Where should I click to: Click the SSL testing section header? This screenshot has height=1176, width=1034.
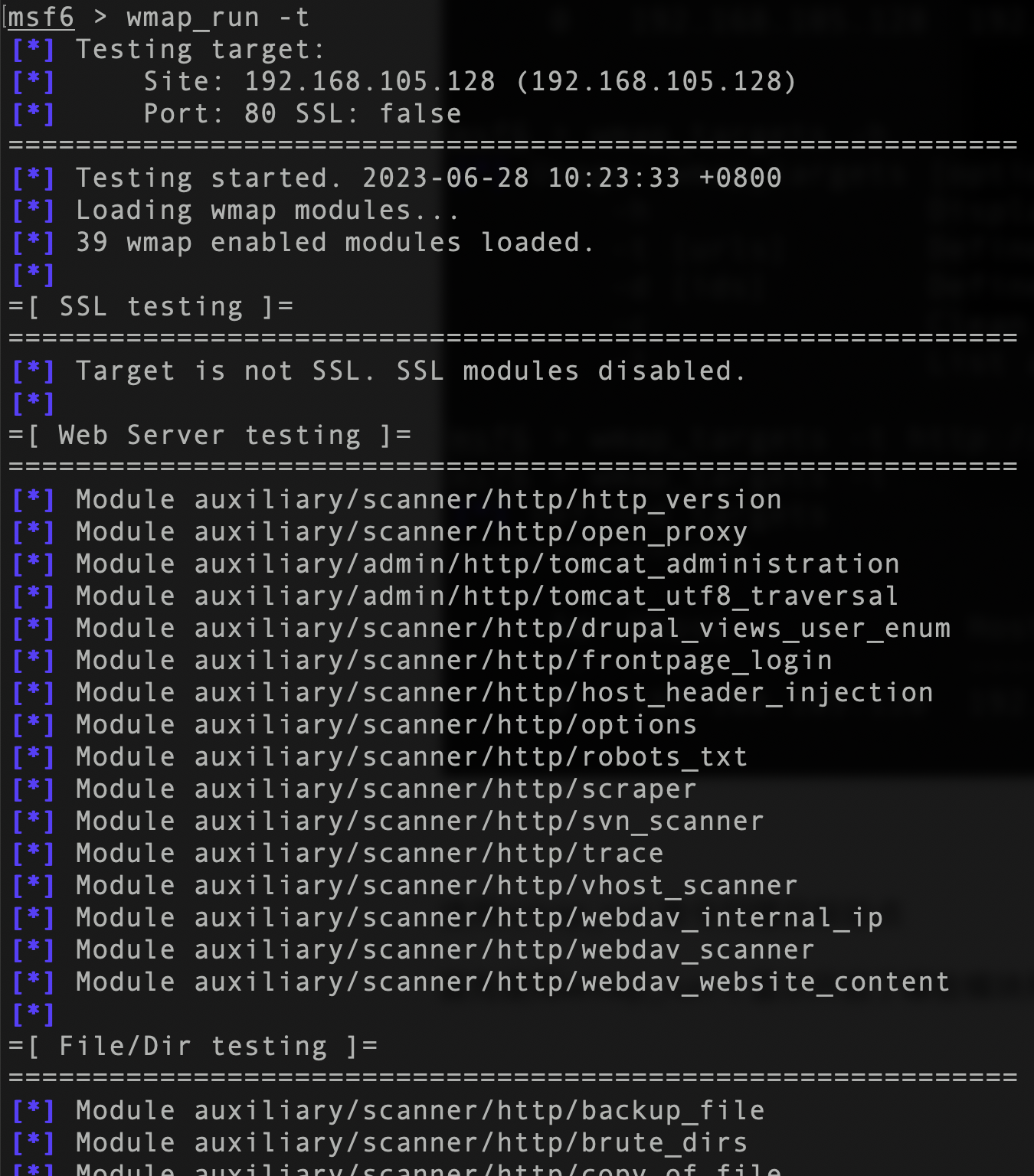point(151,306)
